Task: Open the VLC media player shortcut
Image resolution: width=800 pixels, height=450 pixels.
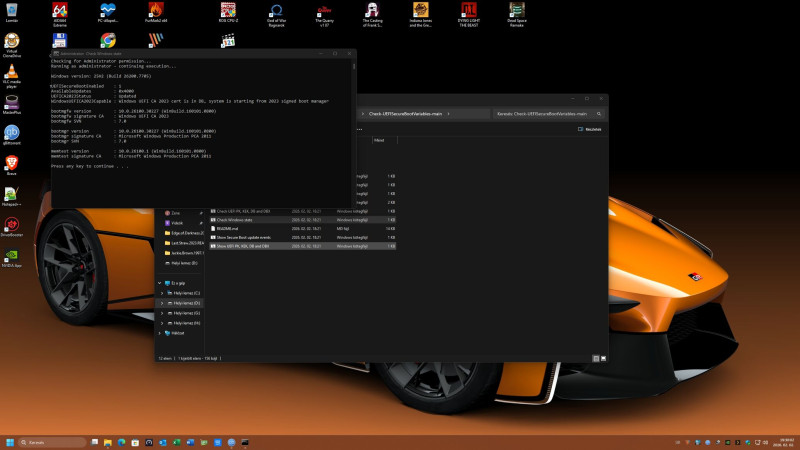Action: pos(11,73)
